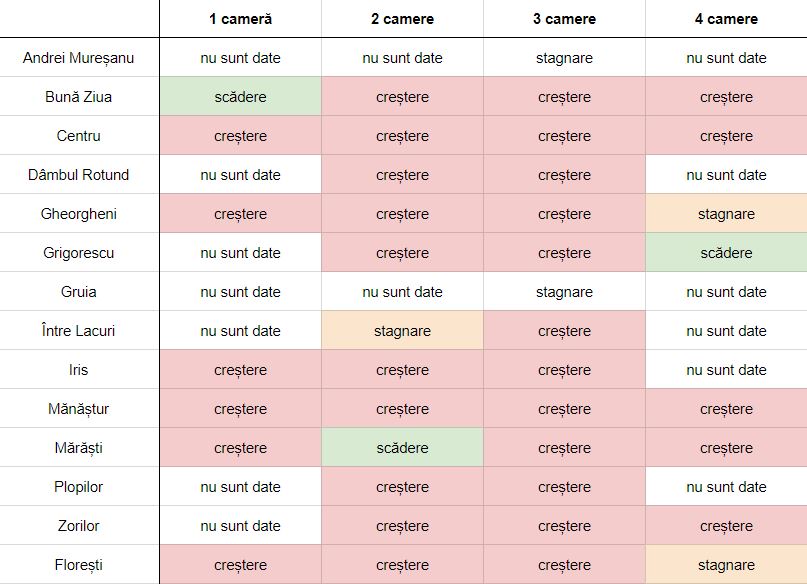Click orange "stagnare" cell in Gheorgheni row

(x=726, y=214)
